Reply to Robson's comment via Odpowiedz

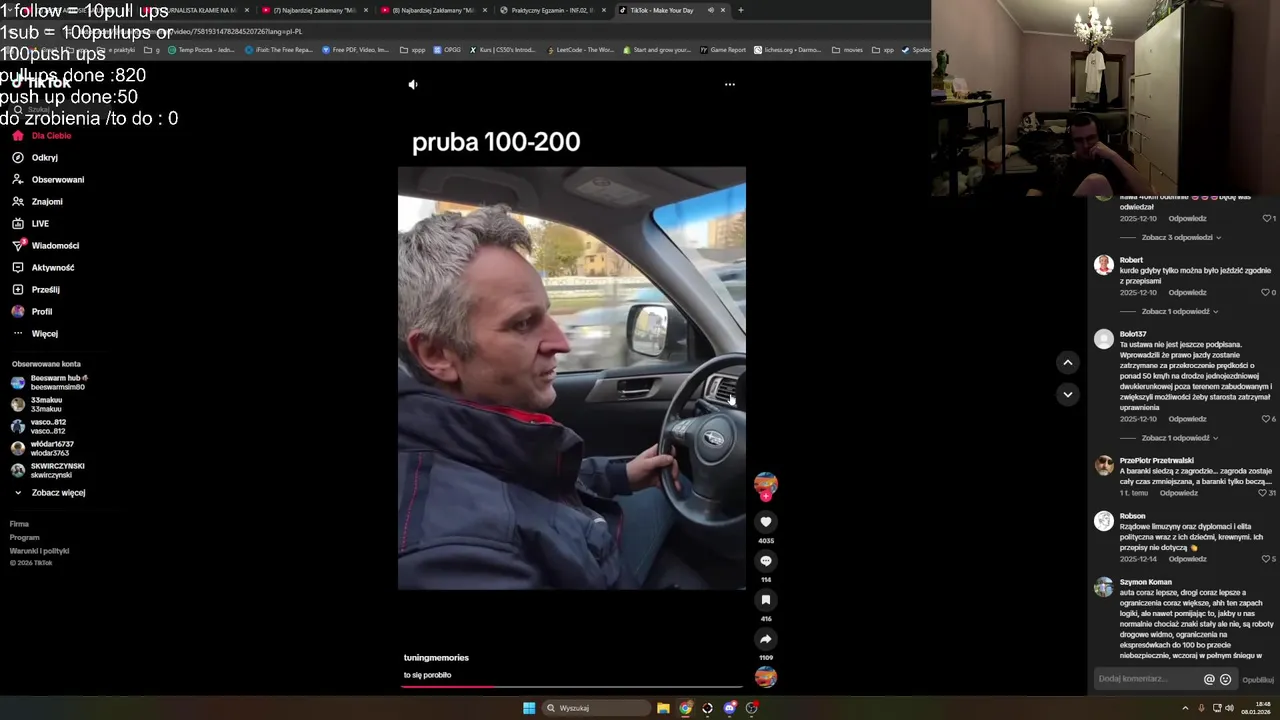click(x=1187, y=559)
